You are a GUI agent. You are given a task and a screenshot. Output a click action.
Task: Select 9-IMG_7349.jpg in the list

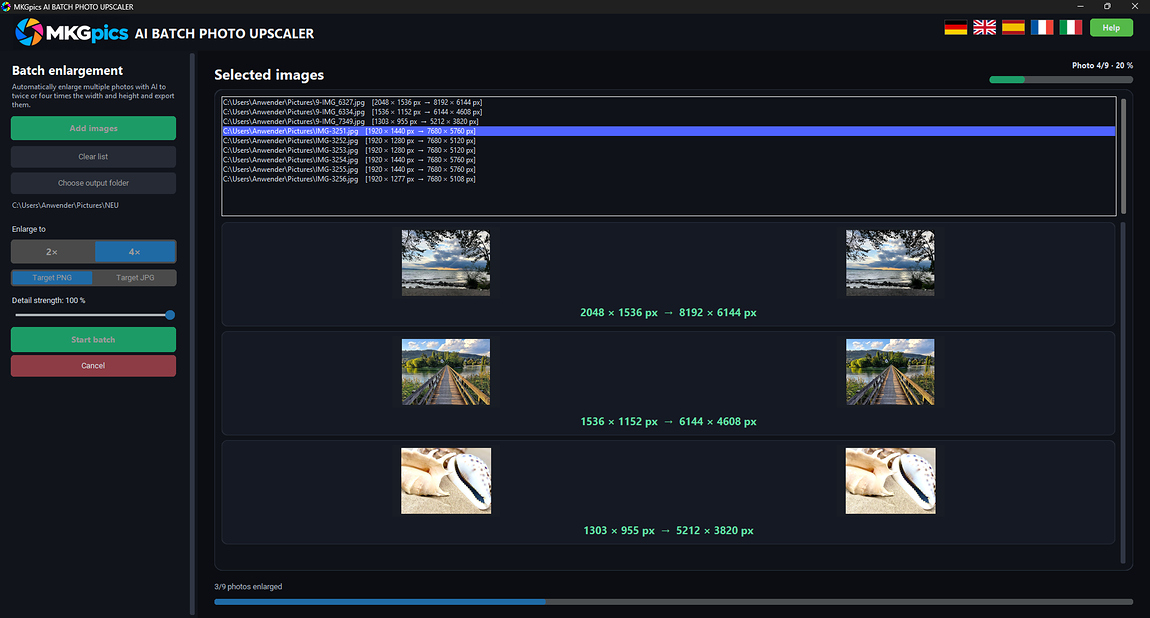coord(668,122)
